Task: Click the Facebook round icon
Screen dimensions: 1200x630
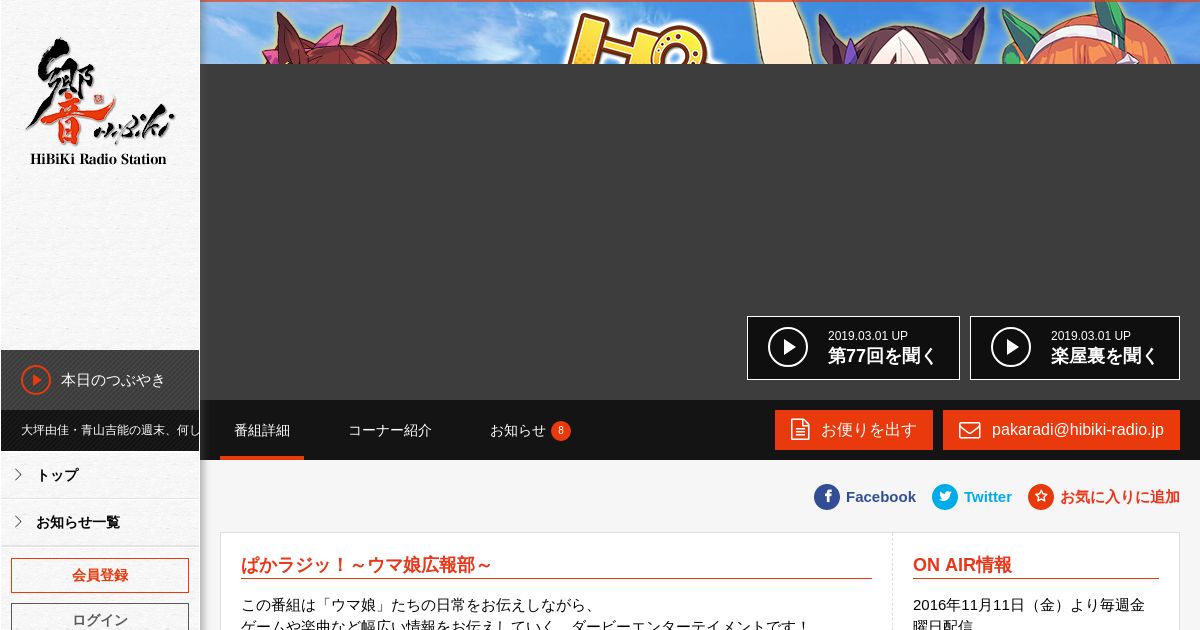Action: click(x=827, y=497)
